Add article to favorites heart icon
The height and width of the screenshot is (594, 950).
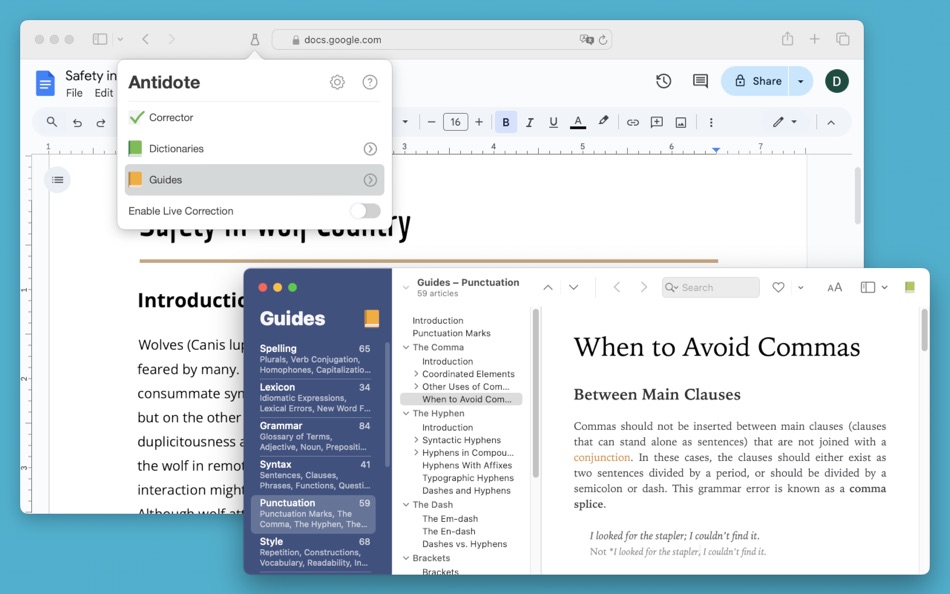pos(779,287)
